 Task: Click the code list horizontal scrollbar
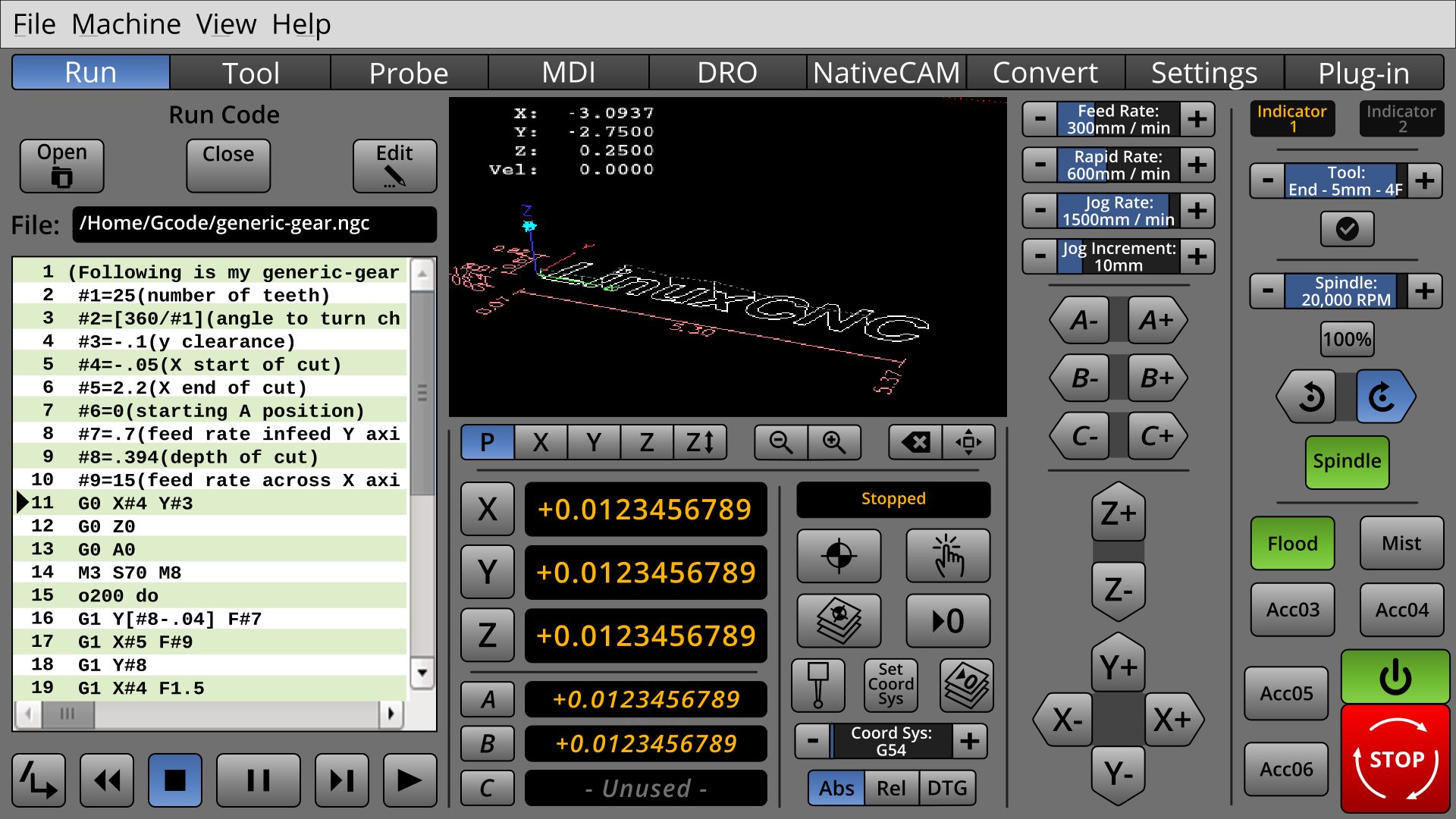pos(208,713)
